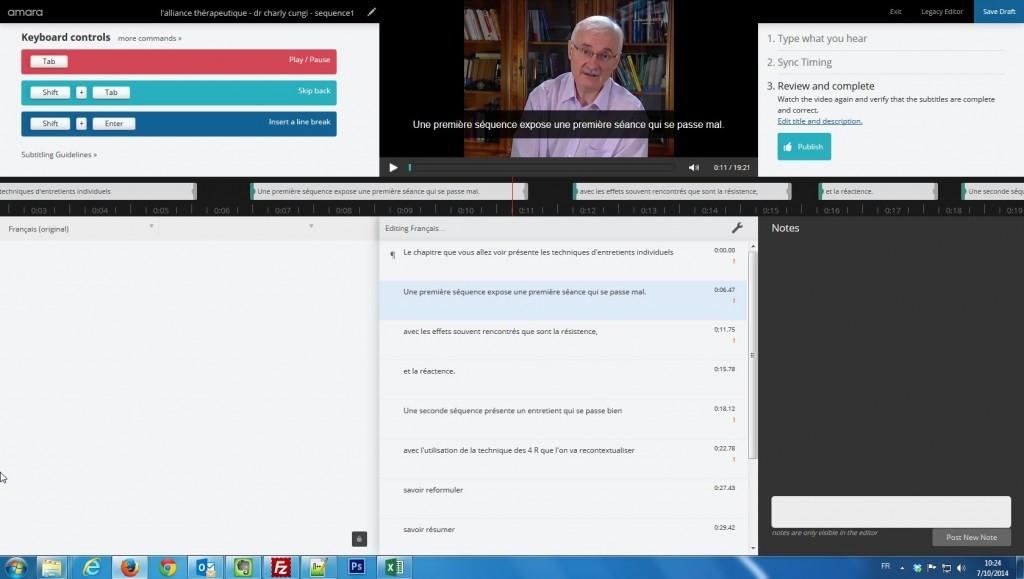Screen dimensions: 1024x579
Task: Click the subtitle list scrollbar thumb
Action: (752, 356)
